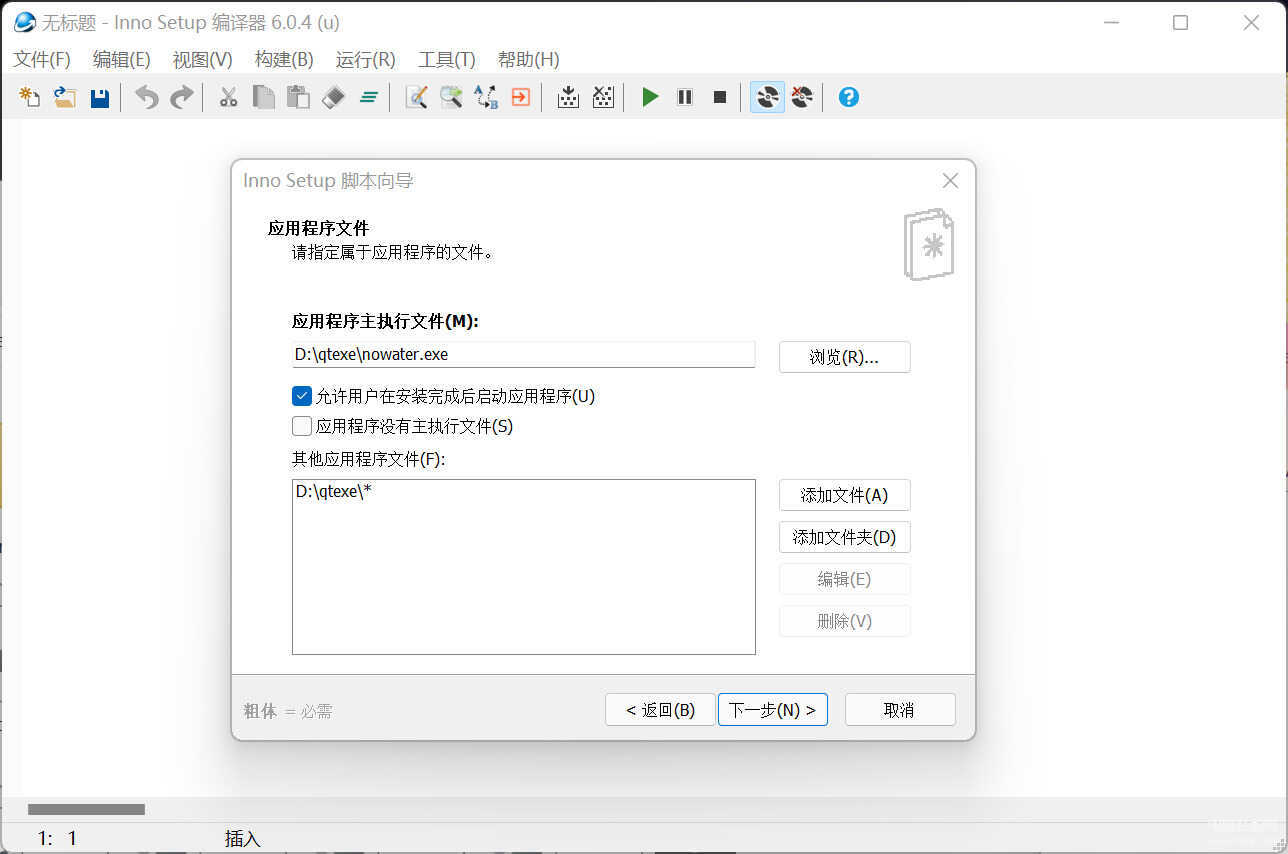Viewport: 1288px width, 854px height.
Task: Click the Undo arrow icon
Action: point(147,97)
